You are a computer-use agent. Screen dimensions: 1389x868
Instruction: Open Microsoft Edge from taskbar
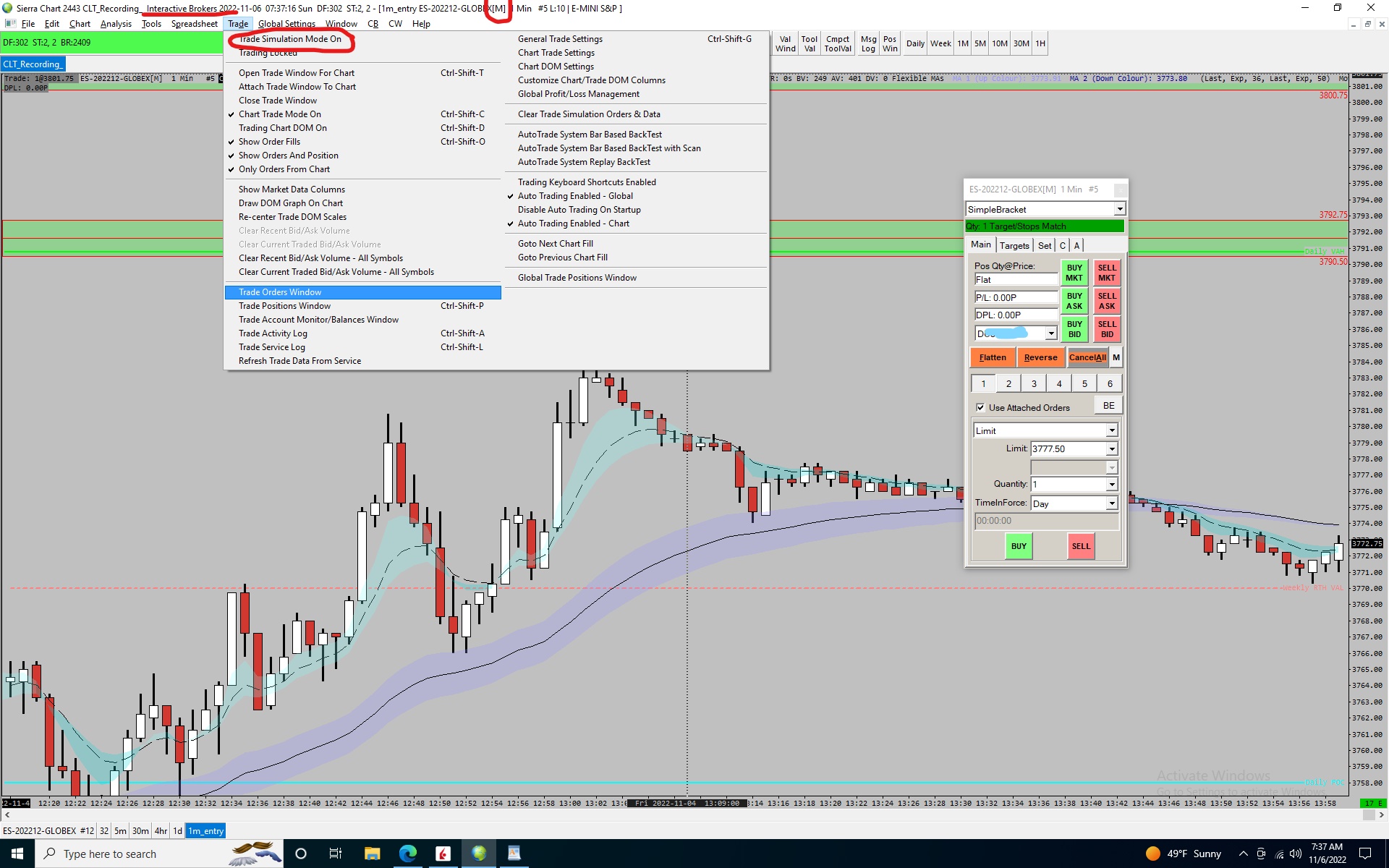[x=407, y=854]
